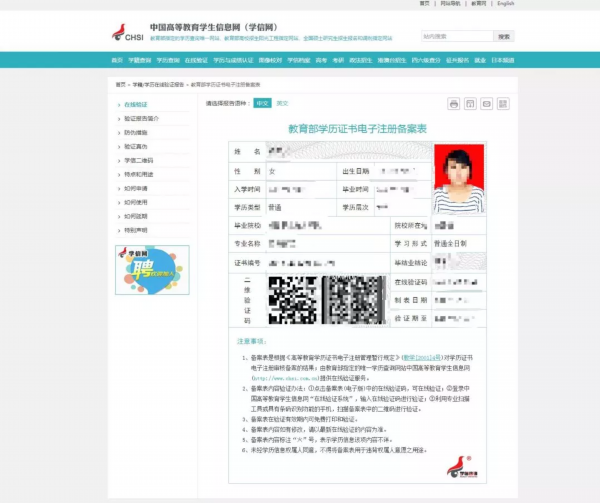Click the 学信网 logo at report bottom
600x503 pixels.
click(462, 467)
